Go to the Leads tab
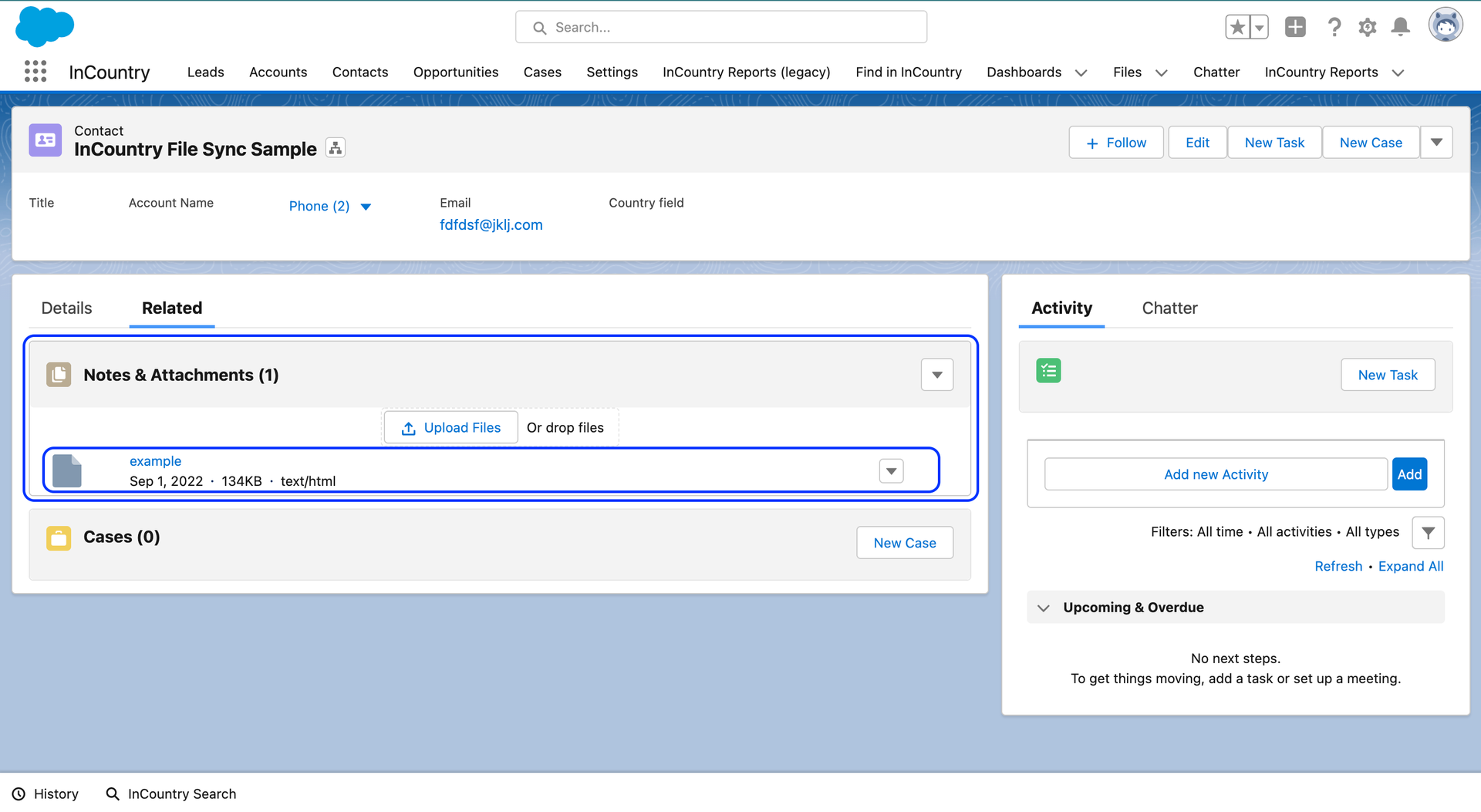This screenshot has height=812, width=1481. [x=206, y=72]
